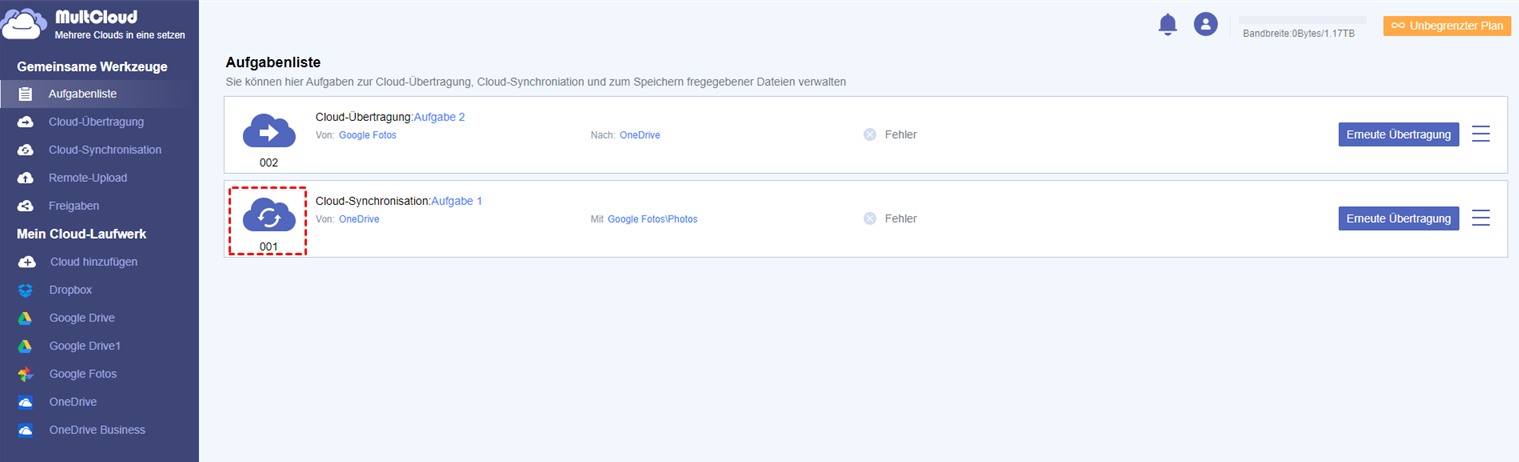Open hamburger menu for Aufgabe 1
The height and width of the screenshot is (462, 1519).
click(x=1481, y=218)
